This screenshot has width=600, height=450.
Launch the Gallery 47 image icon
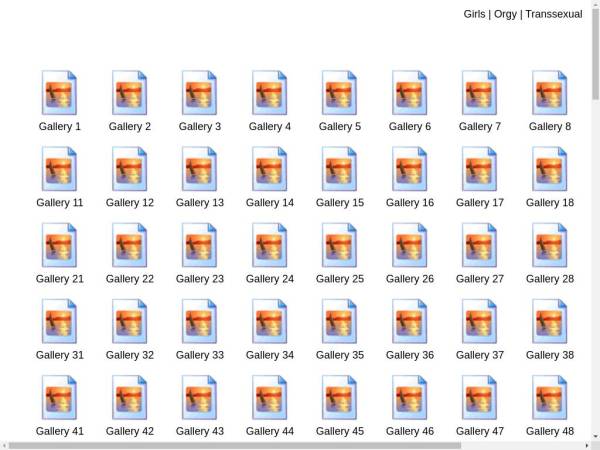point(479,397)
